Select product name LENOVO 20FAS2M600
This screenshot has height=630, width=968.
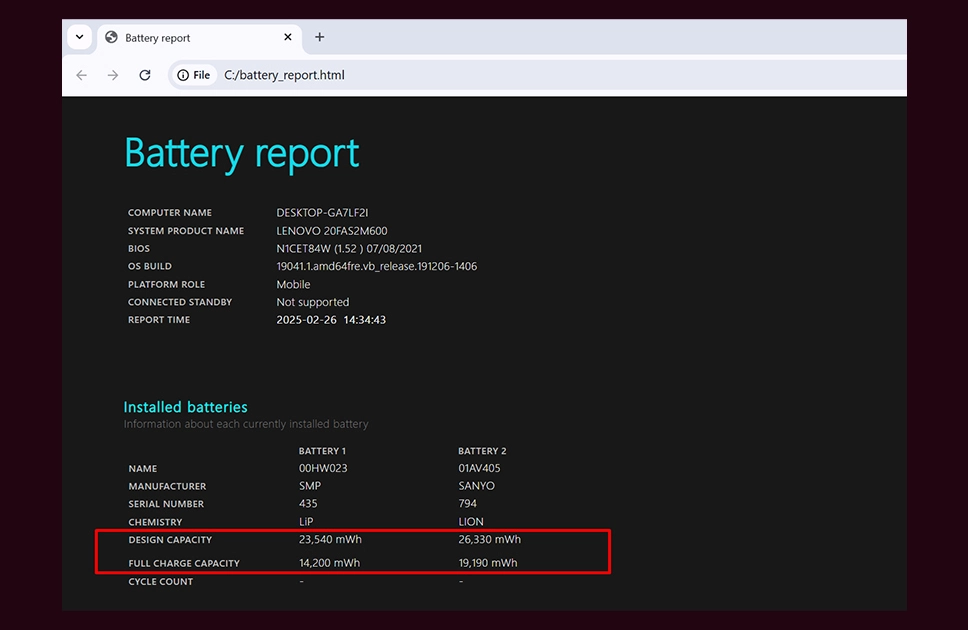[x=332, y=231]
